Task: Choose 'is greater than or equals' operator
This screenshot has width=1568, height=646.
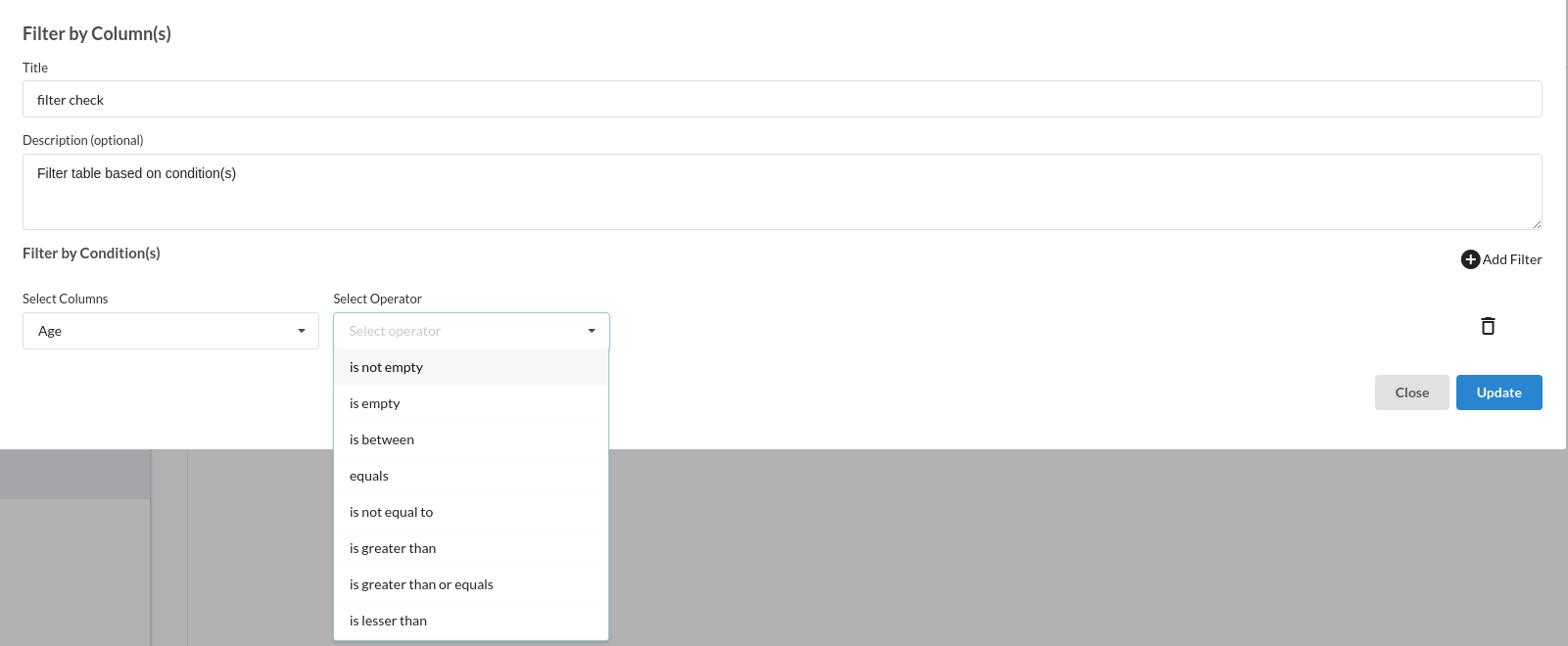Action: 471,584
